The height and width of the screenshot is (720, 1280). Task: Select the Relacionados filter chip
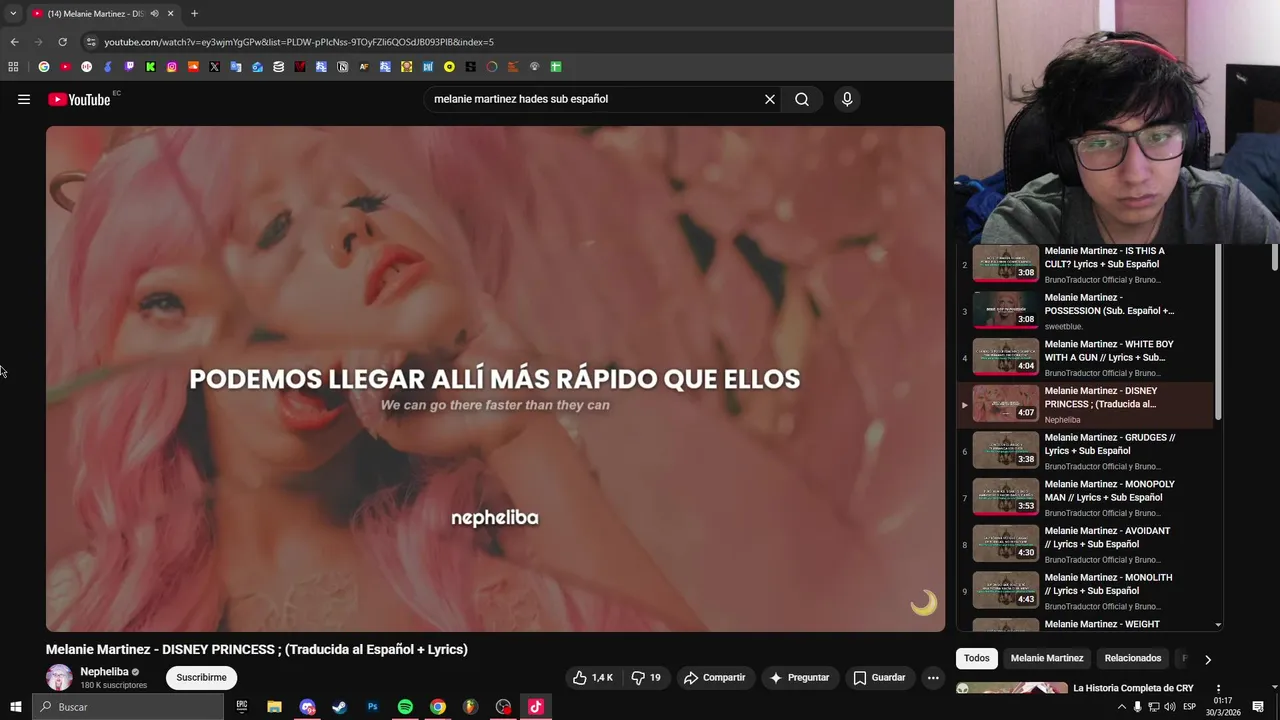click(x=1133, y=658)
